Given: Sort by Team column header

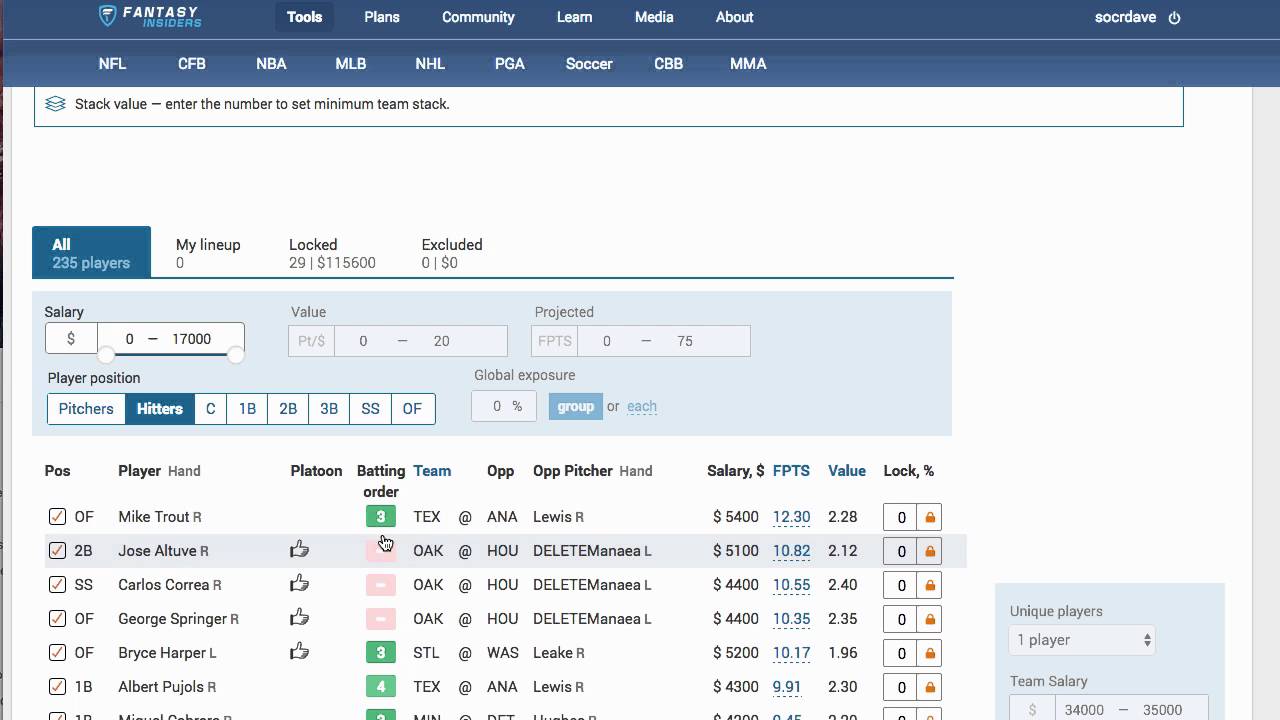Looking at the screenshot, I should point(432,471).
